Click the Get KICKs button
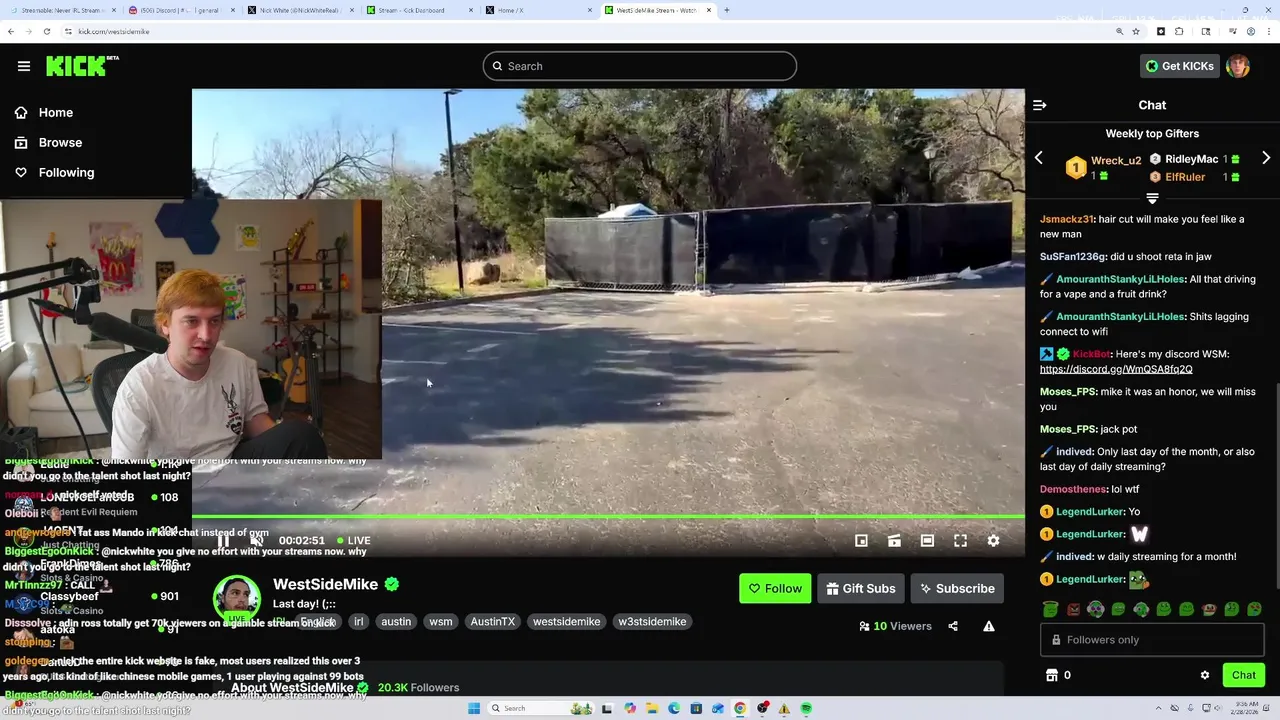This screenshot has width=1280, height=720. coord(1180,66)
